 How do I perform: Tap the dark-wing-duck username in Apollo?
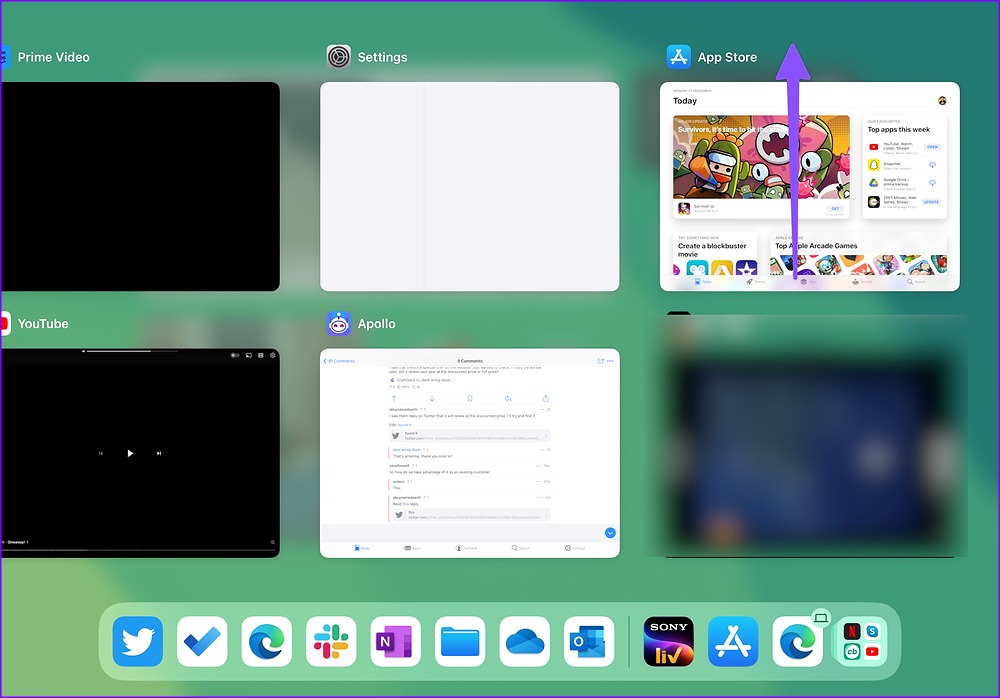(406, 450)
